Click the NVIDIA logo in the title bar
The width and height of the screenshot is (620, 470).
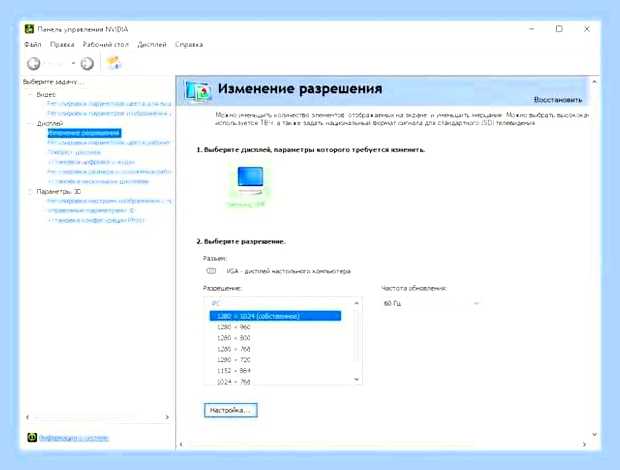click(29, 29)
